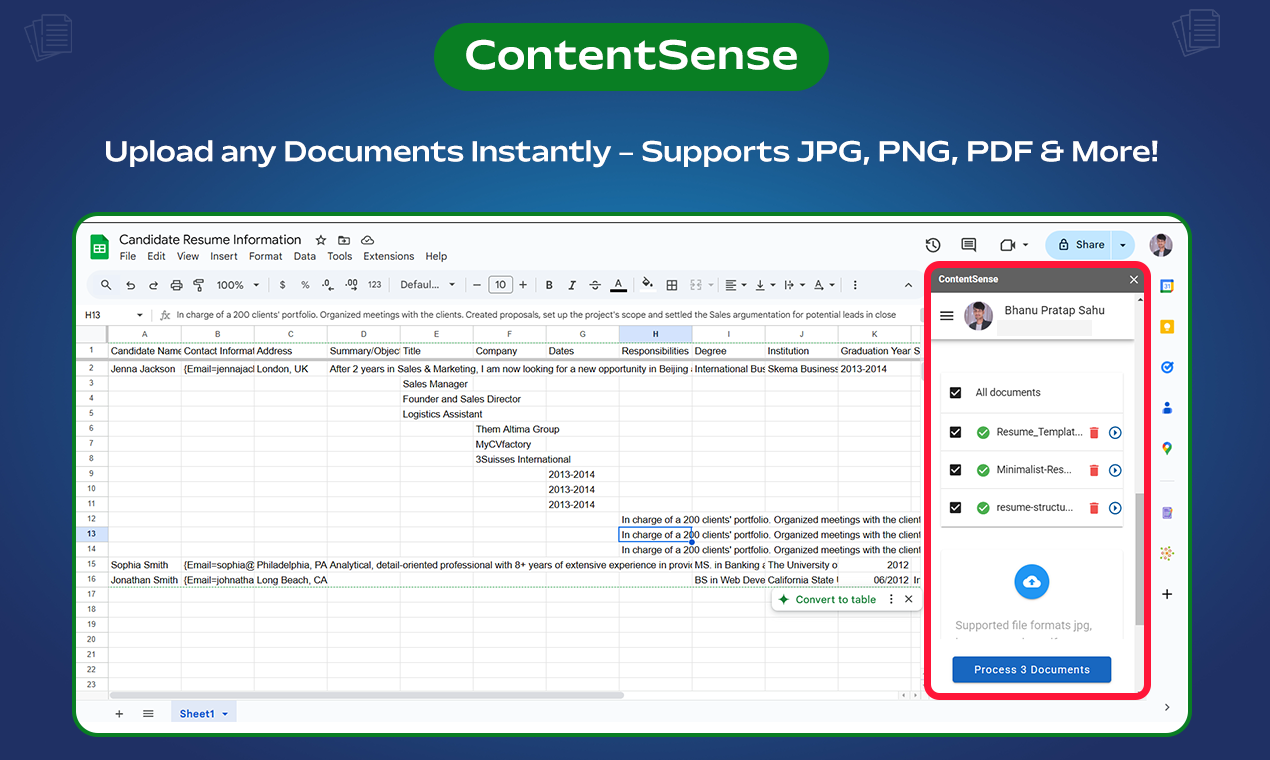
Task: Increase decimal places icon
Action: 351,285
